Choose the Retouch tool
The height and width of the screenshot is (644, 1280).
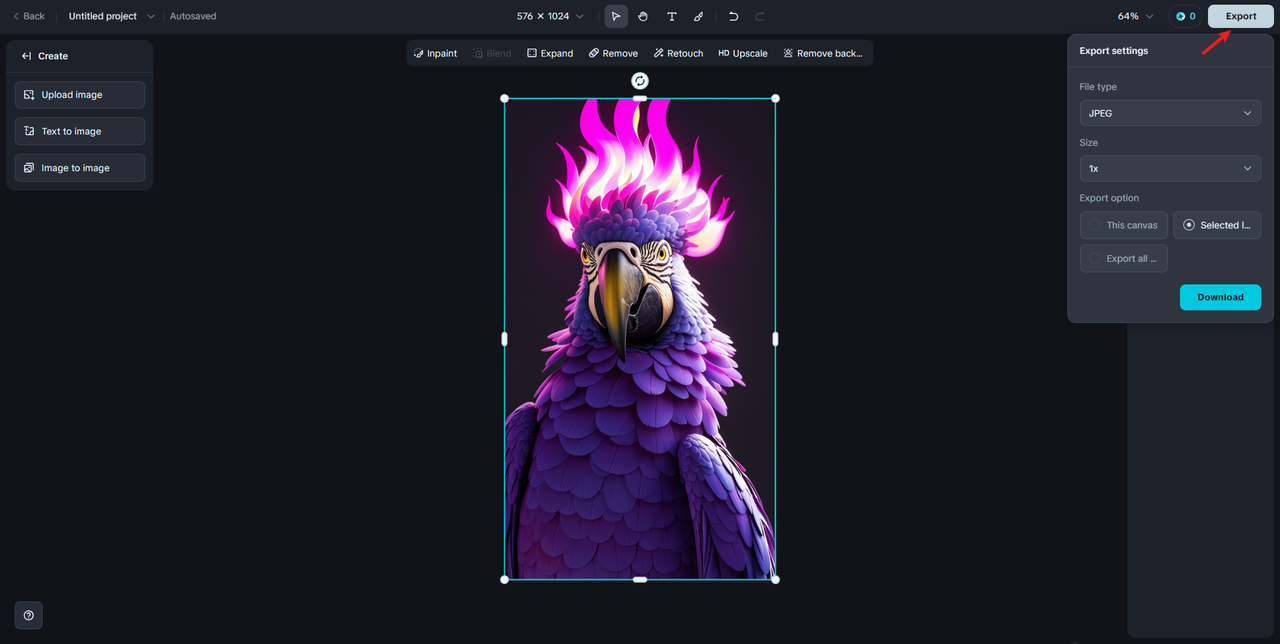pos(678,53)
